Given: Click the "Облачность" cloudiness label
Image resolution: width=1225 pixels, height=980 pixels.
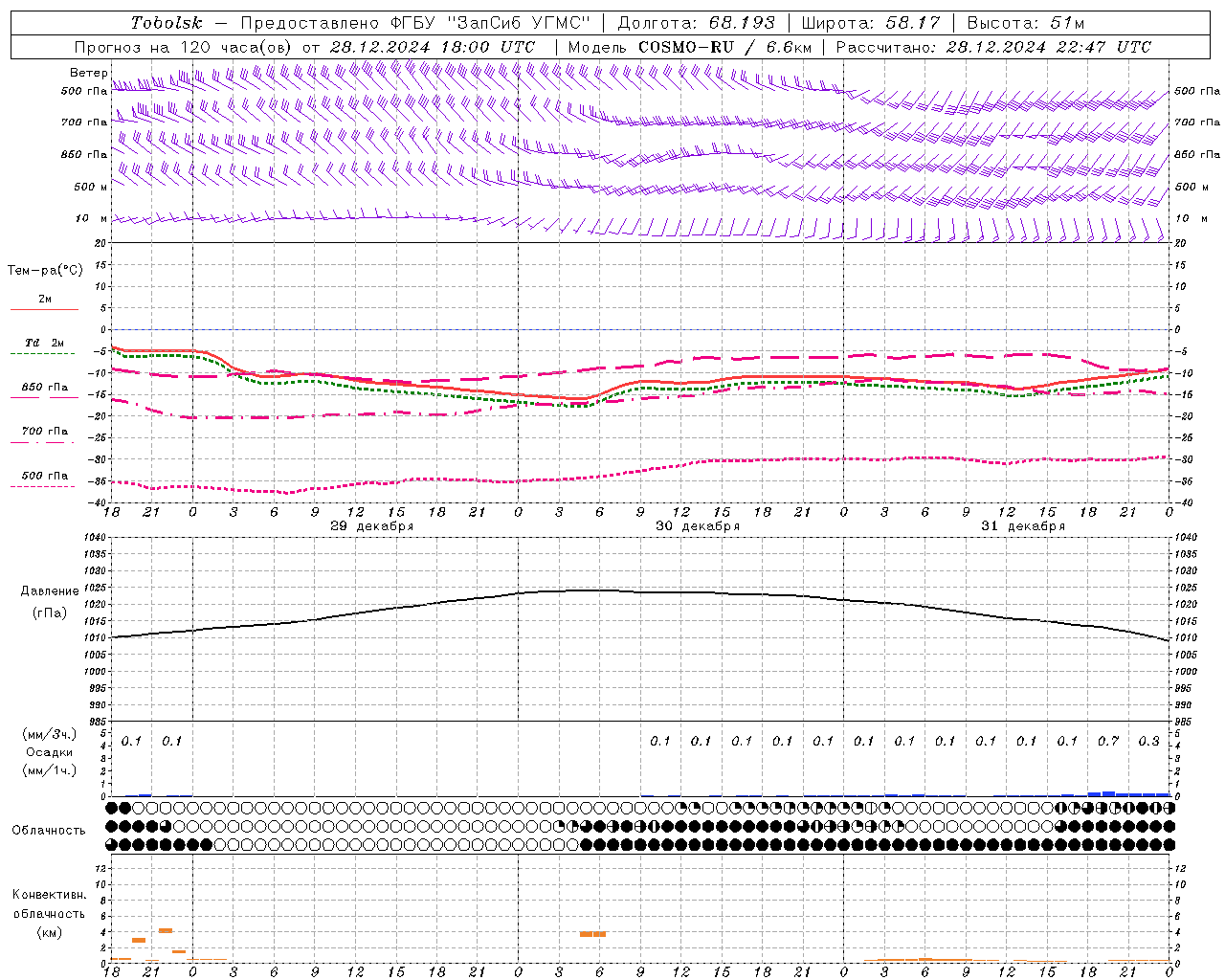Looking at the screenshot, I should [x=49, y=830].
